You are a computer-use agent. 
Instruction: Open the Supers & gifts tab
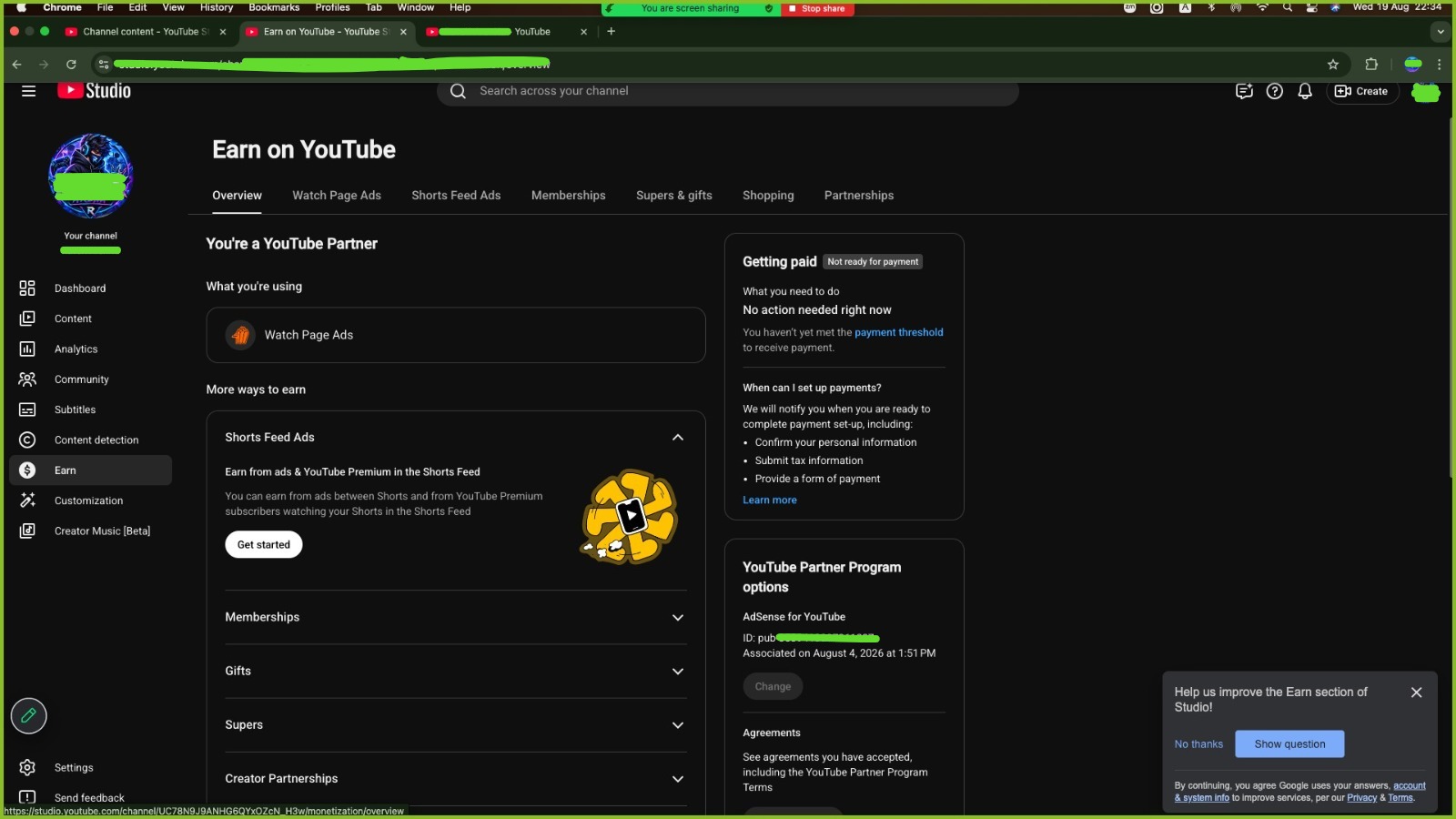point(674,196)
